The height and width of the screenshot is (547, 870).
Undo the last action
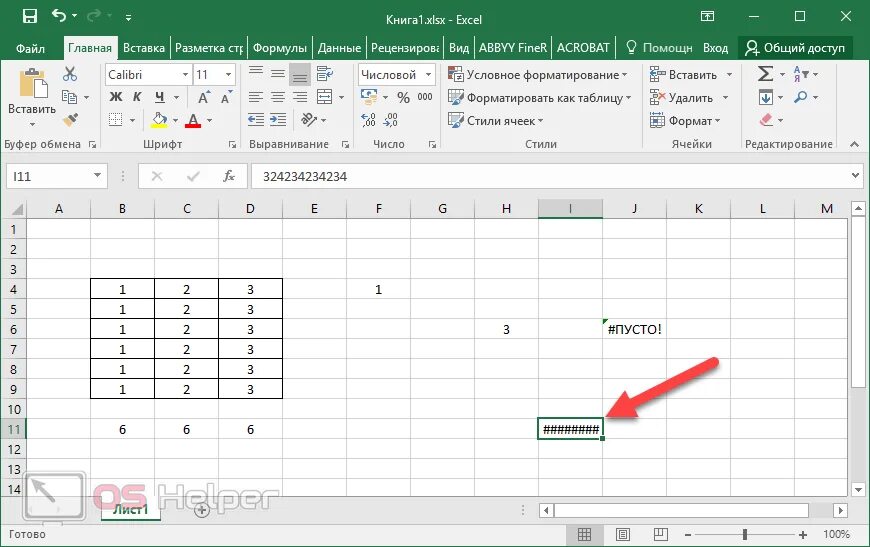59,16
